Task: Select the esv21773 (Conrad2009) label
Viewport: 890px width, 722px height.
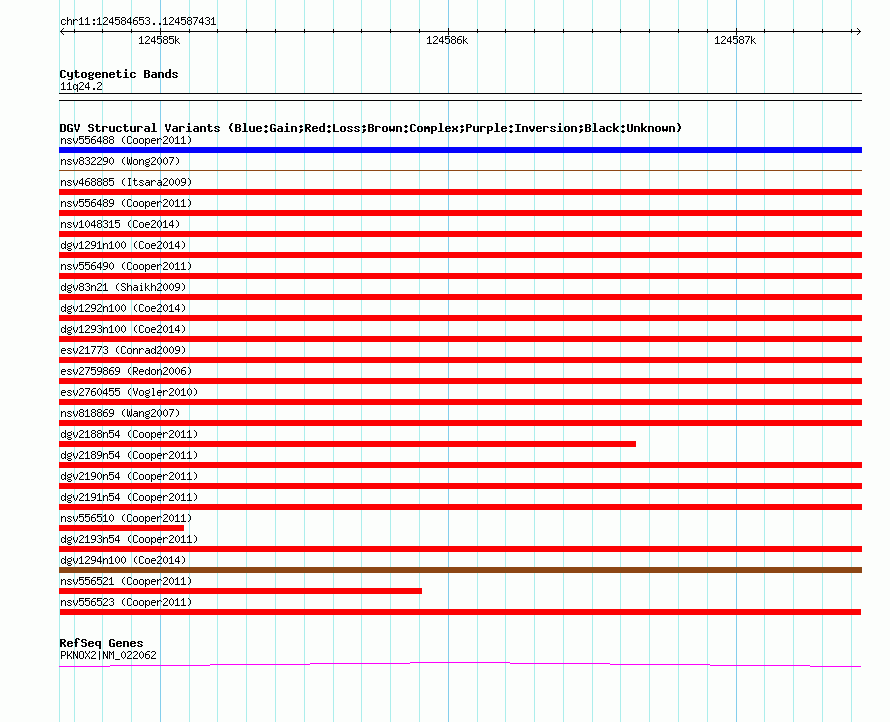Action: [123, 350]
